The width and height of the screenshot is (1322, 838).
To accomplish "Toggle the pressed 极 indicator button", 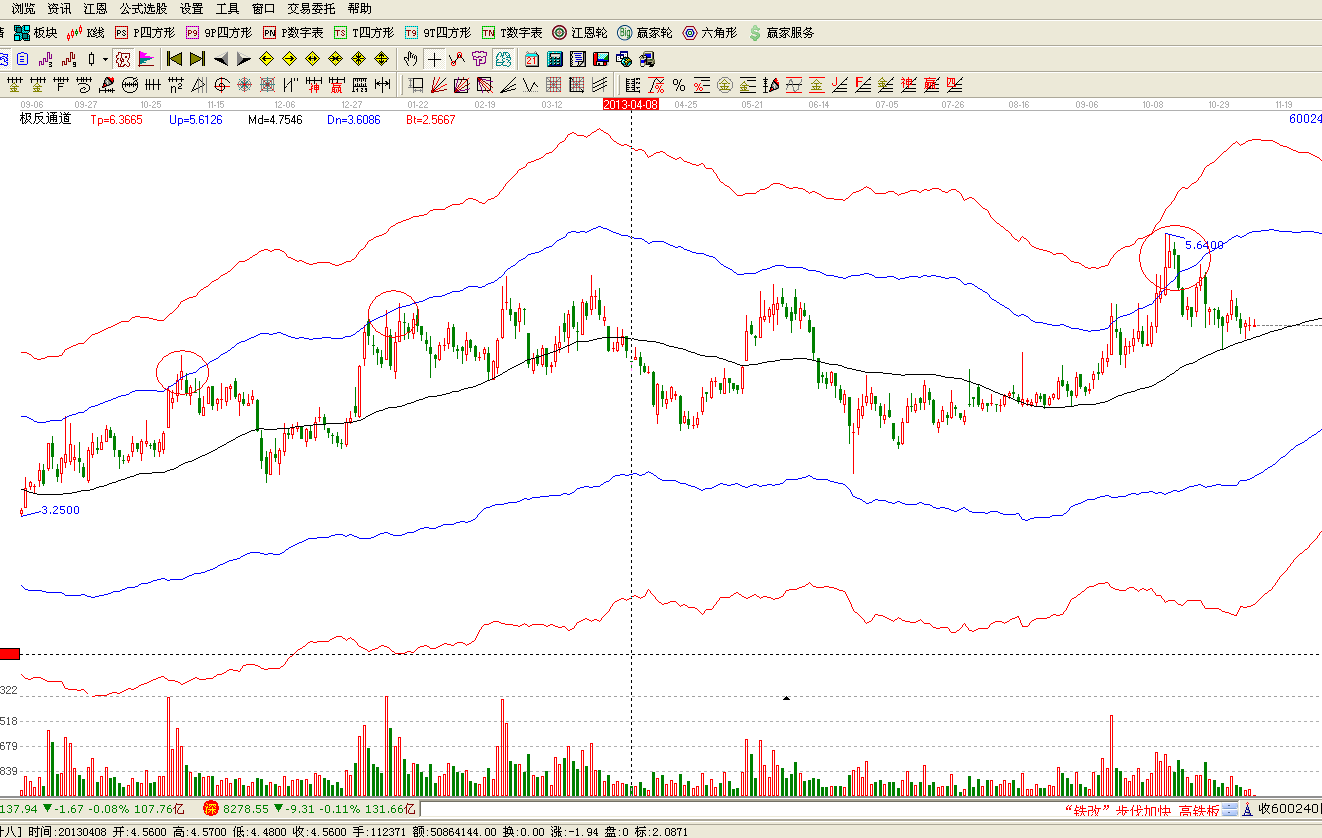I will click(x=123, y=59).
